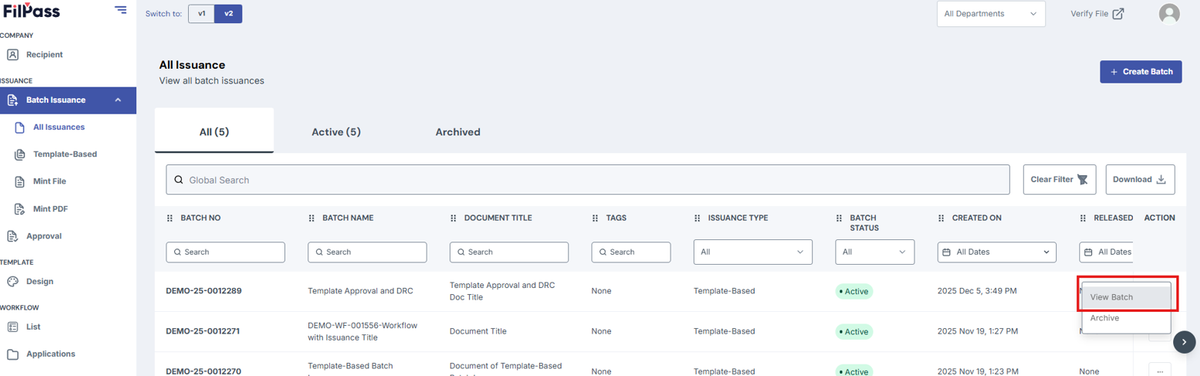Select the Archived tab
Viewport: 1200px width, 376px height.
(458, 131)
